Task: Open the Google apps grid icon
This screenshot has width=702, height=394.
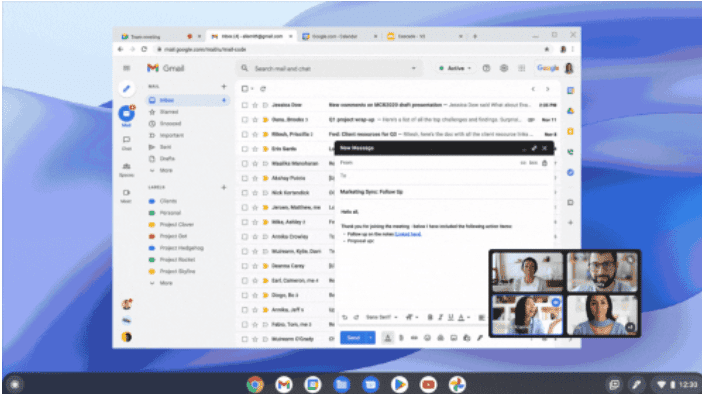Action: (x=522, y=68)
